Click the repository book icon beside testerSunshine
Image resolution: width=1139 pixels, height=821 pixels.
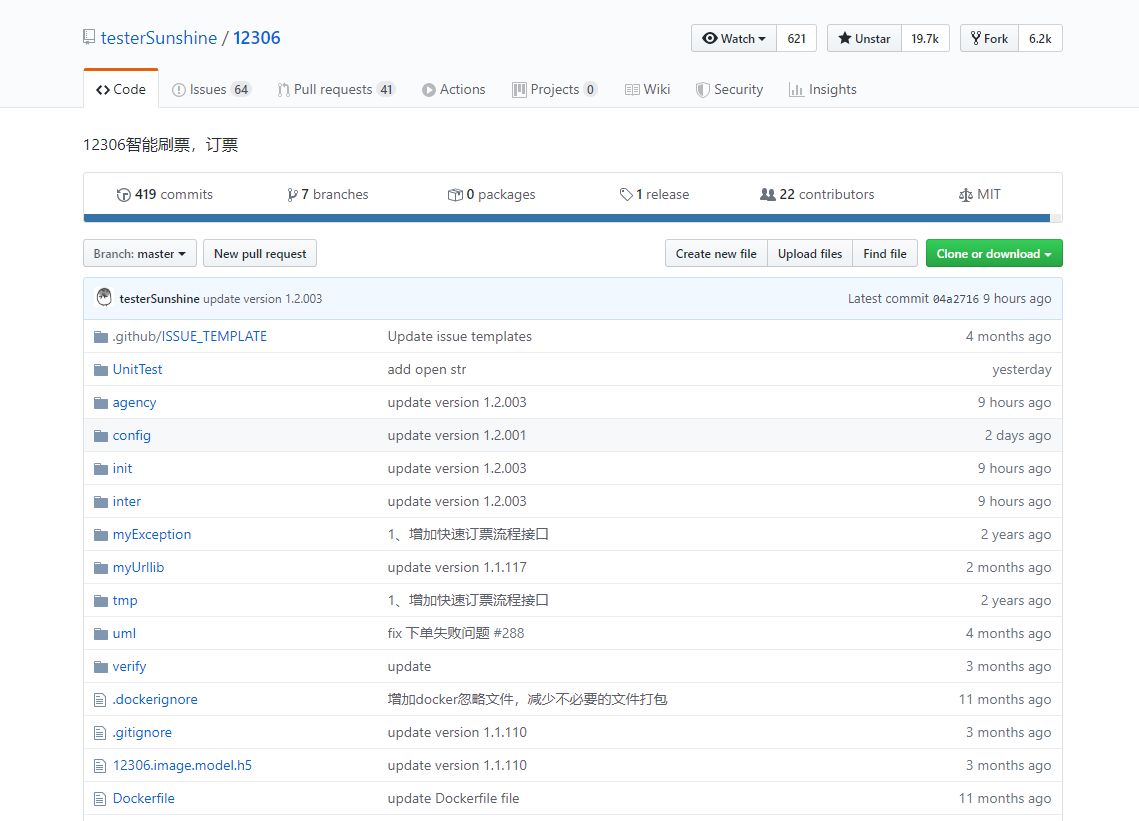(89, 38)
